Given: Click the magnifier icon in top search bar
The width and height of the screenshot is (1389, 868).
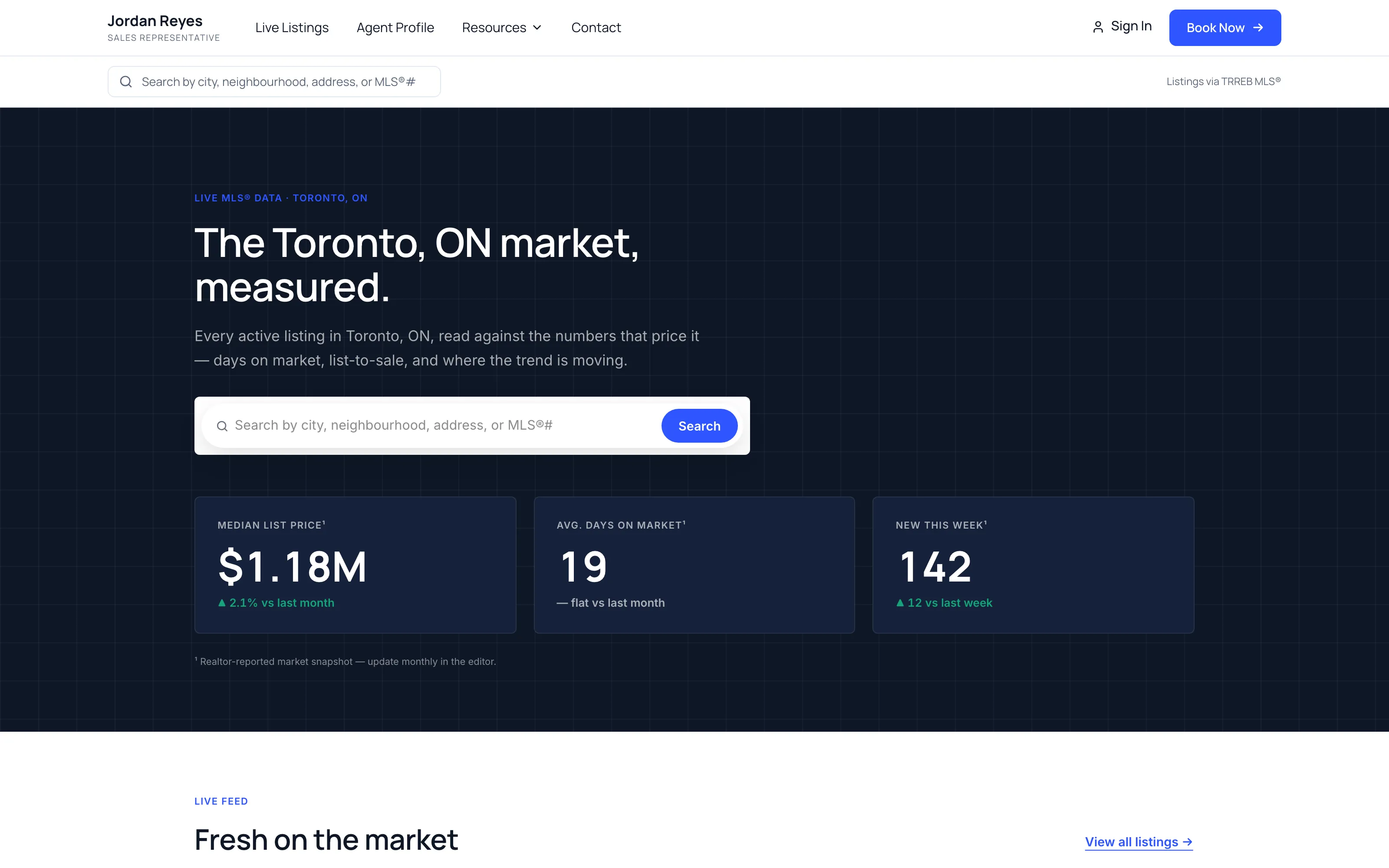Looking at the screenshot, I should (x=126, y=82).
